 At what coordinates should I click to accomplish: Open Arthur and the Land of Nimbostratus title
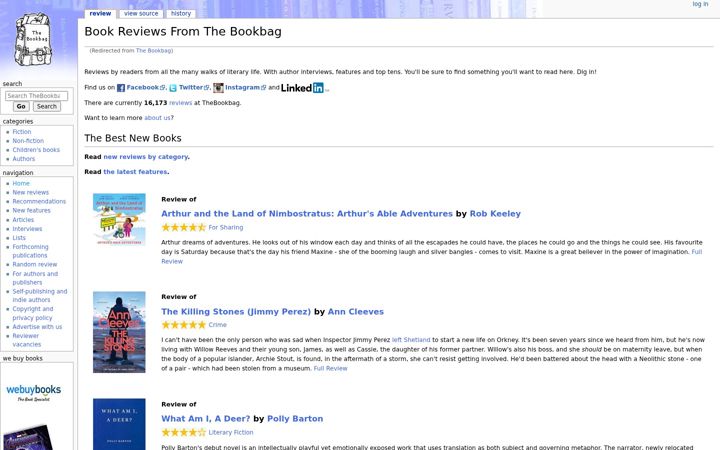click(x=307, y=214)
